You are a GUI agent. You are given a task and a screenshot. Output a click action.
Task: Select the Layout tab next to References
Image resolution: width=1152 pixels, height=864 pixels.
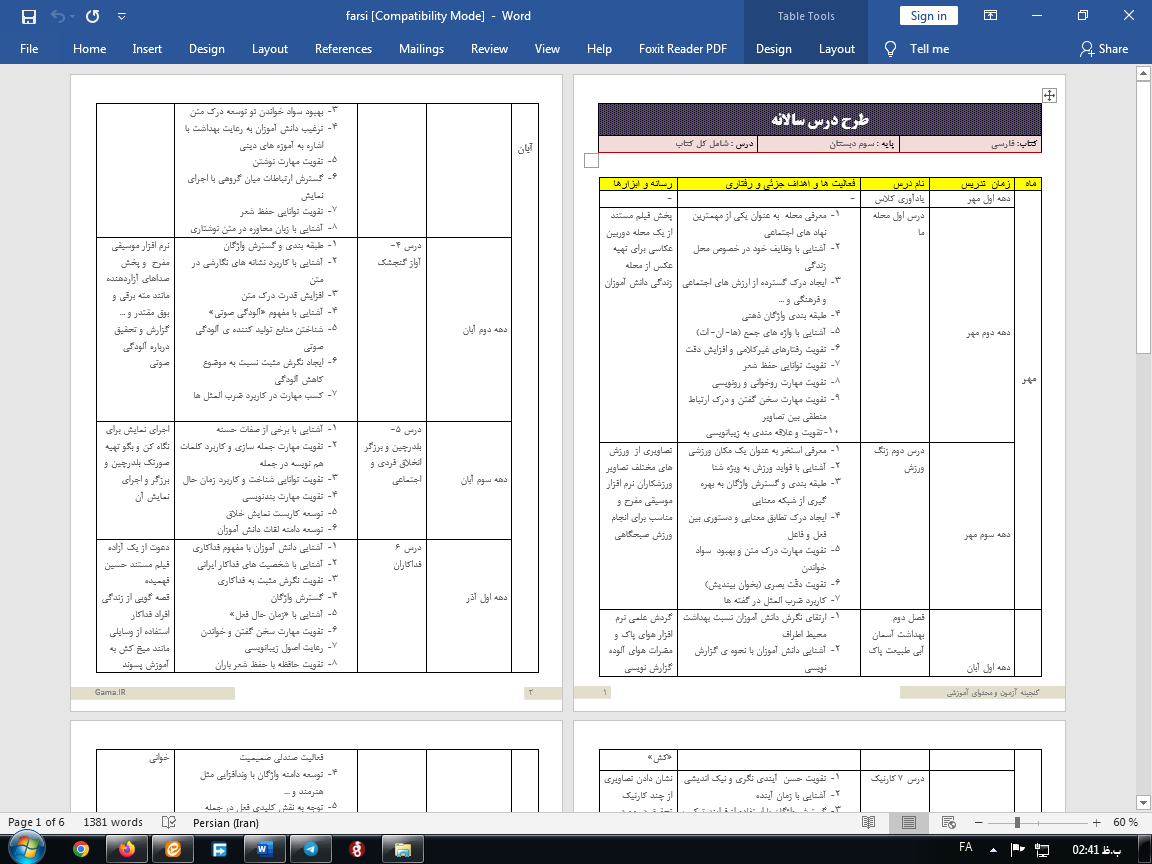tap(270, 48)
